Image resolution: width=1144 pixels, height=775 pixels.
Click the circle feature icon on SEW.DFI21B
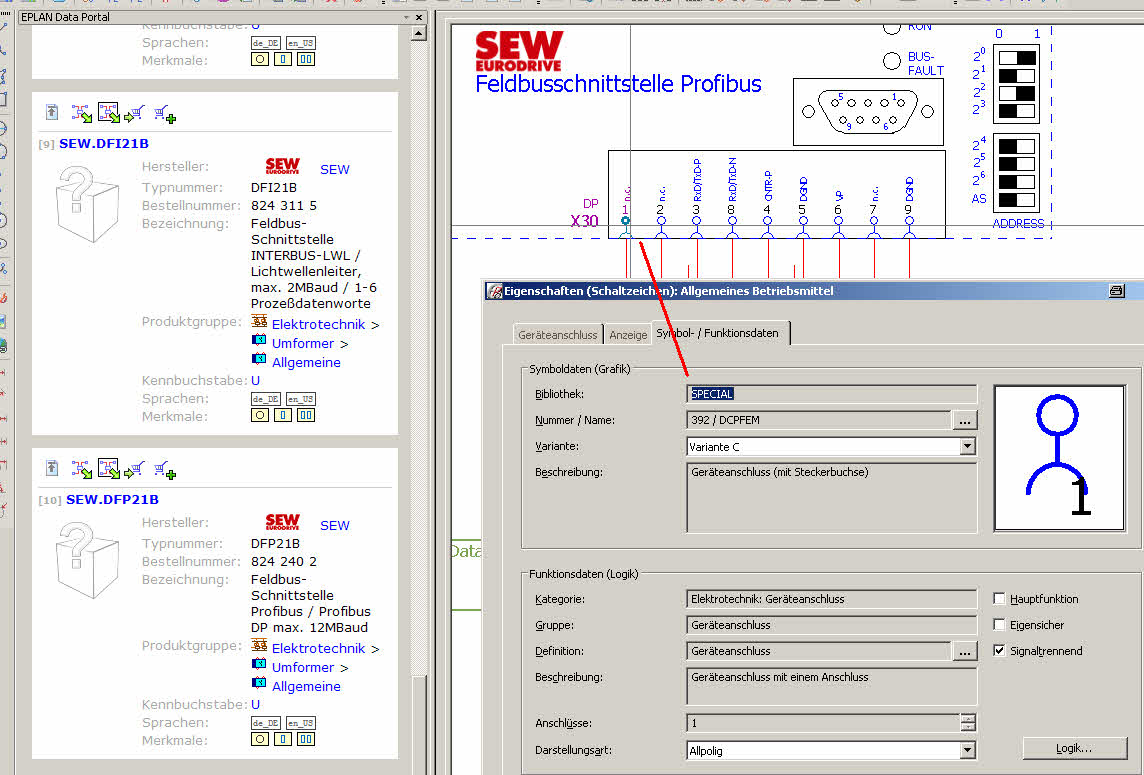tap(260, 415)
